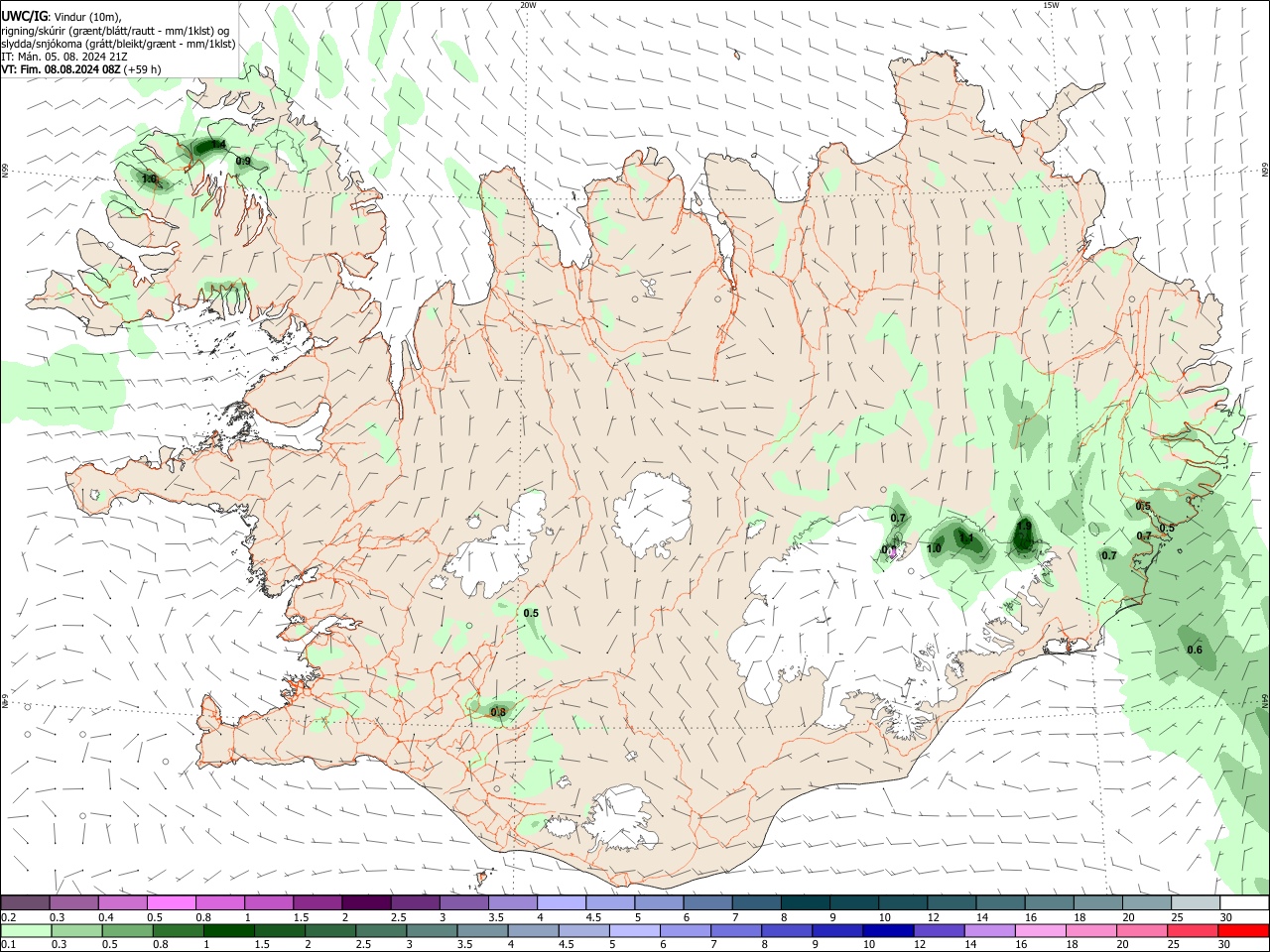Select the red 25 swatch in the rain legend
The width and height of the screenshot is (1270, 952).
pyautogui.click(x=1193, y=930)
